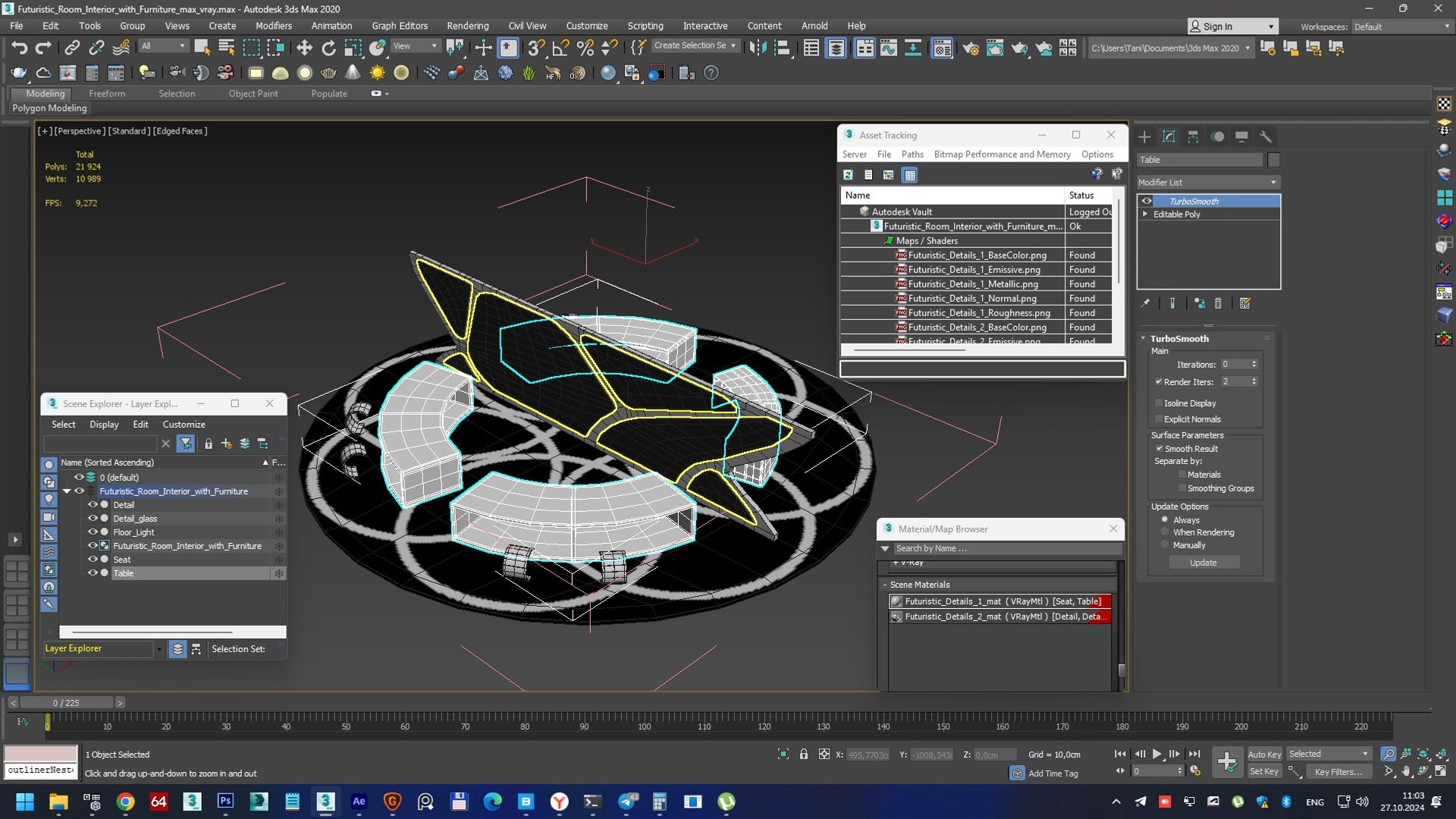Hide the Floor_Light layer item

(x=93, y=532)
